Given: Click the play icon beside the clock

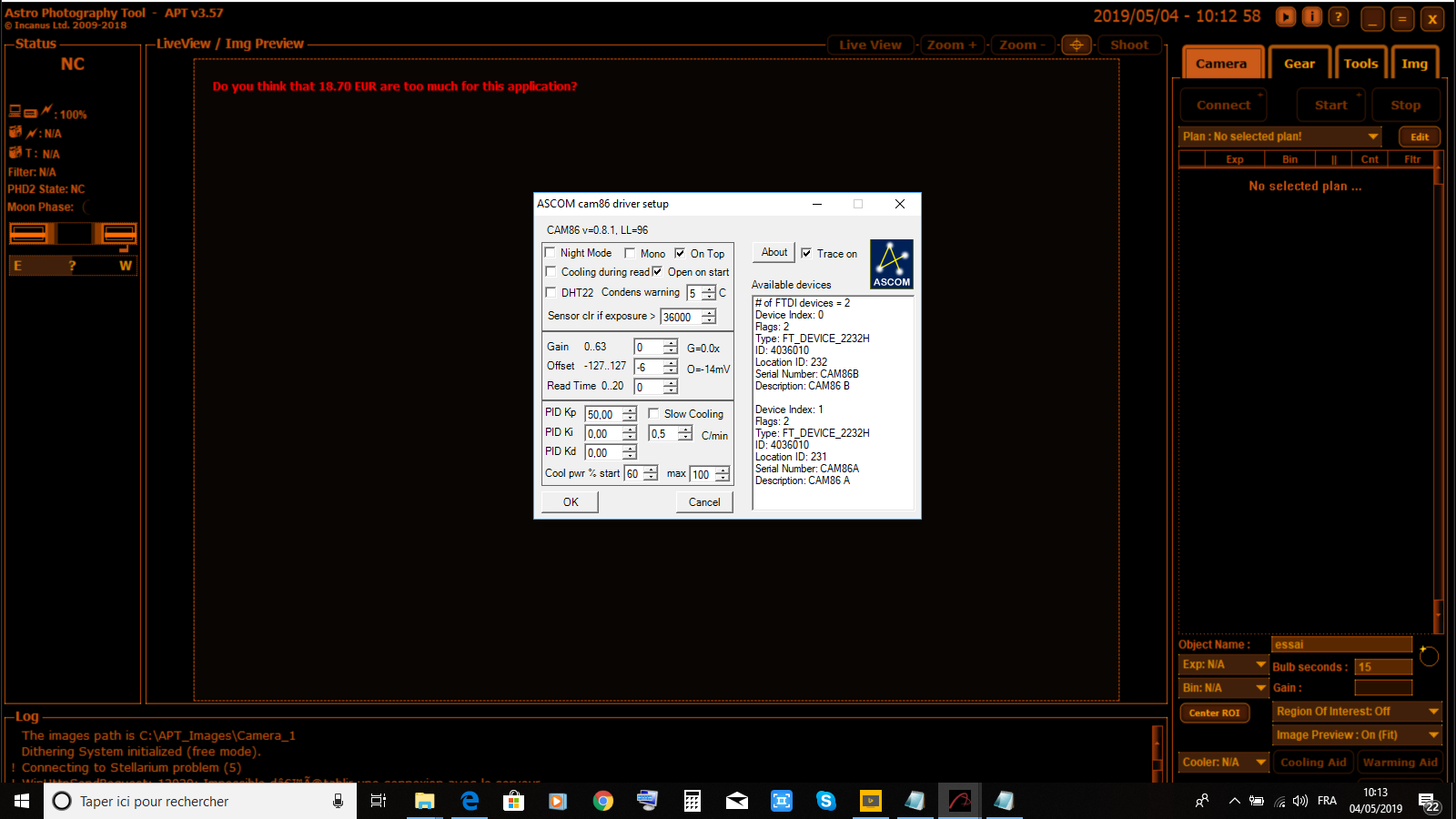Looking at the screenshot, I should (x=1285, y=16).
